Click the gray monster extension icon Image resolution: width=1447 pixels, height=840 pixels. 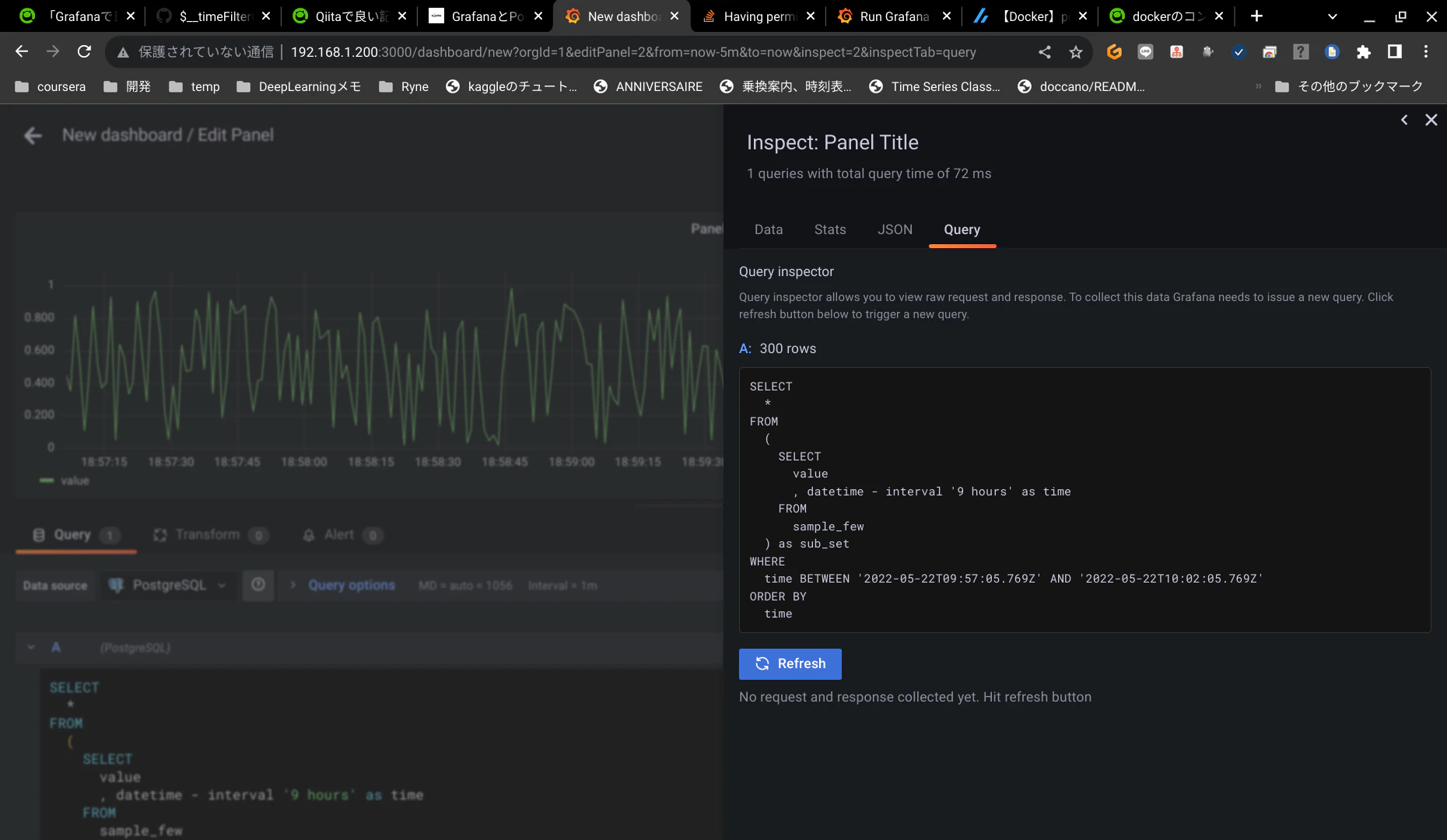tap(1207, 52)
